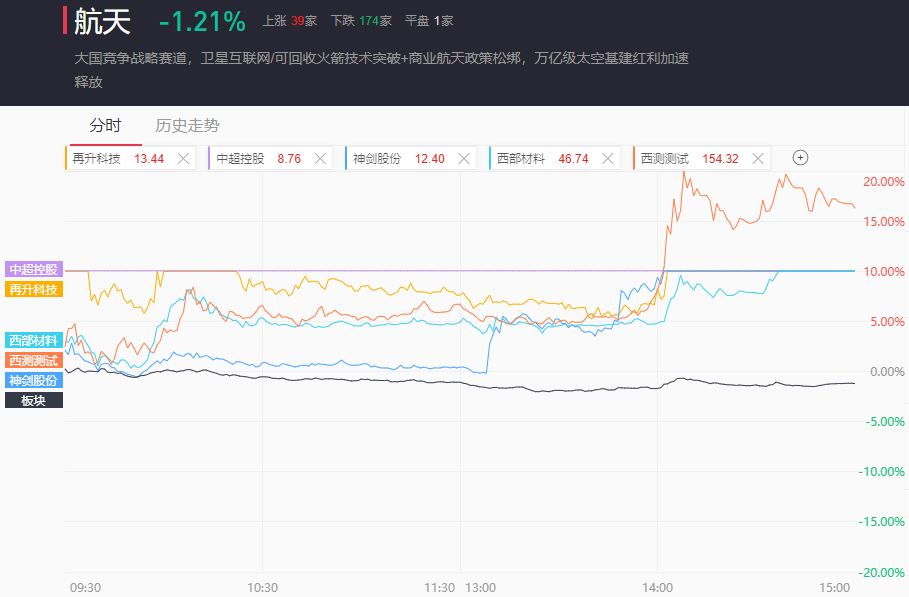Viewport: 909px width, 597px height.
Task: Select the 西测测试 orange line label
Action: 34,360
